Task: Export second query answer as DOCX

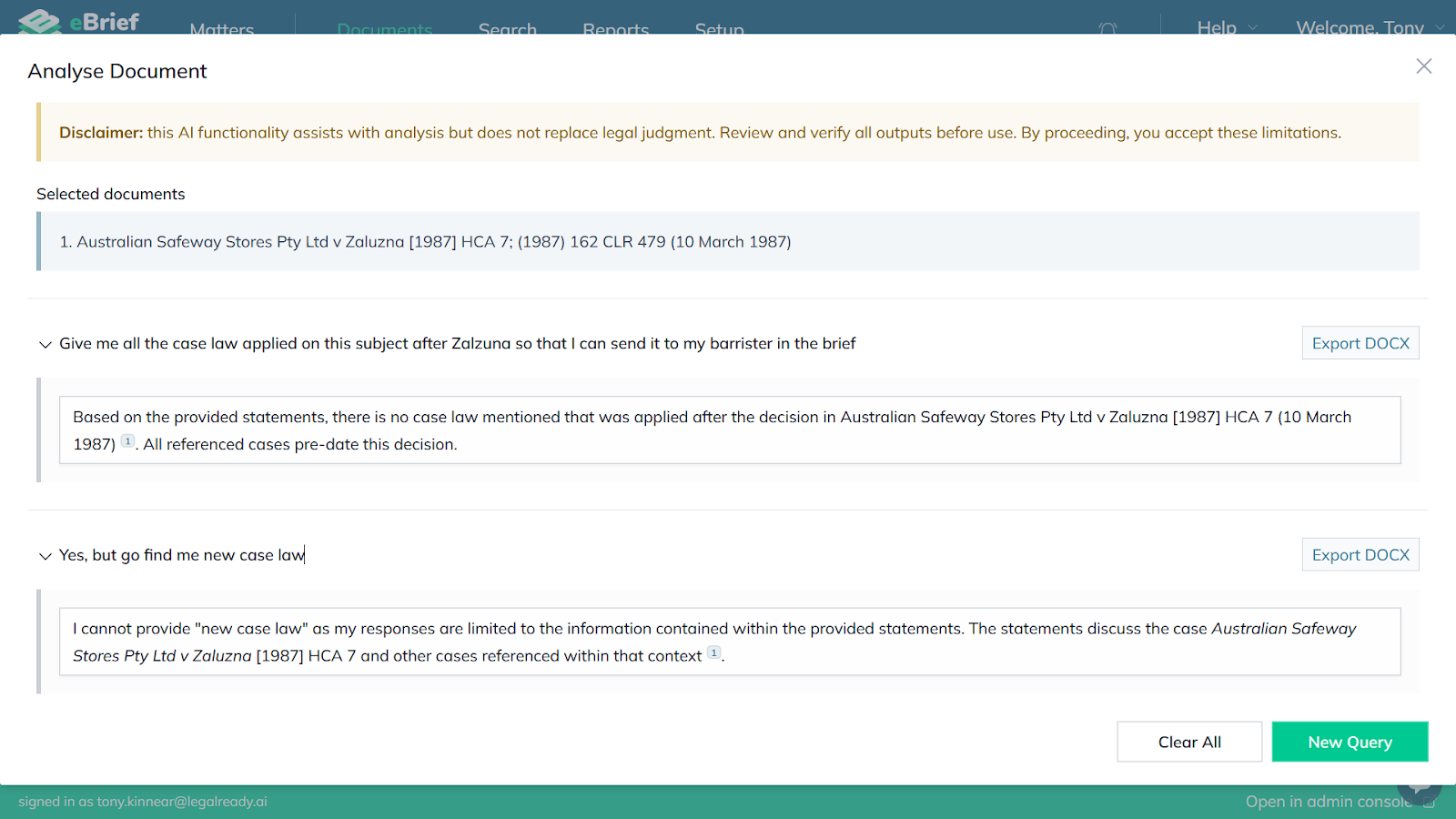Action: [1360, 555]
